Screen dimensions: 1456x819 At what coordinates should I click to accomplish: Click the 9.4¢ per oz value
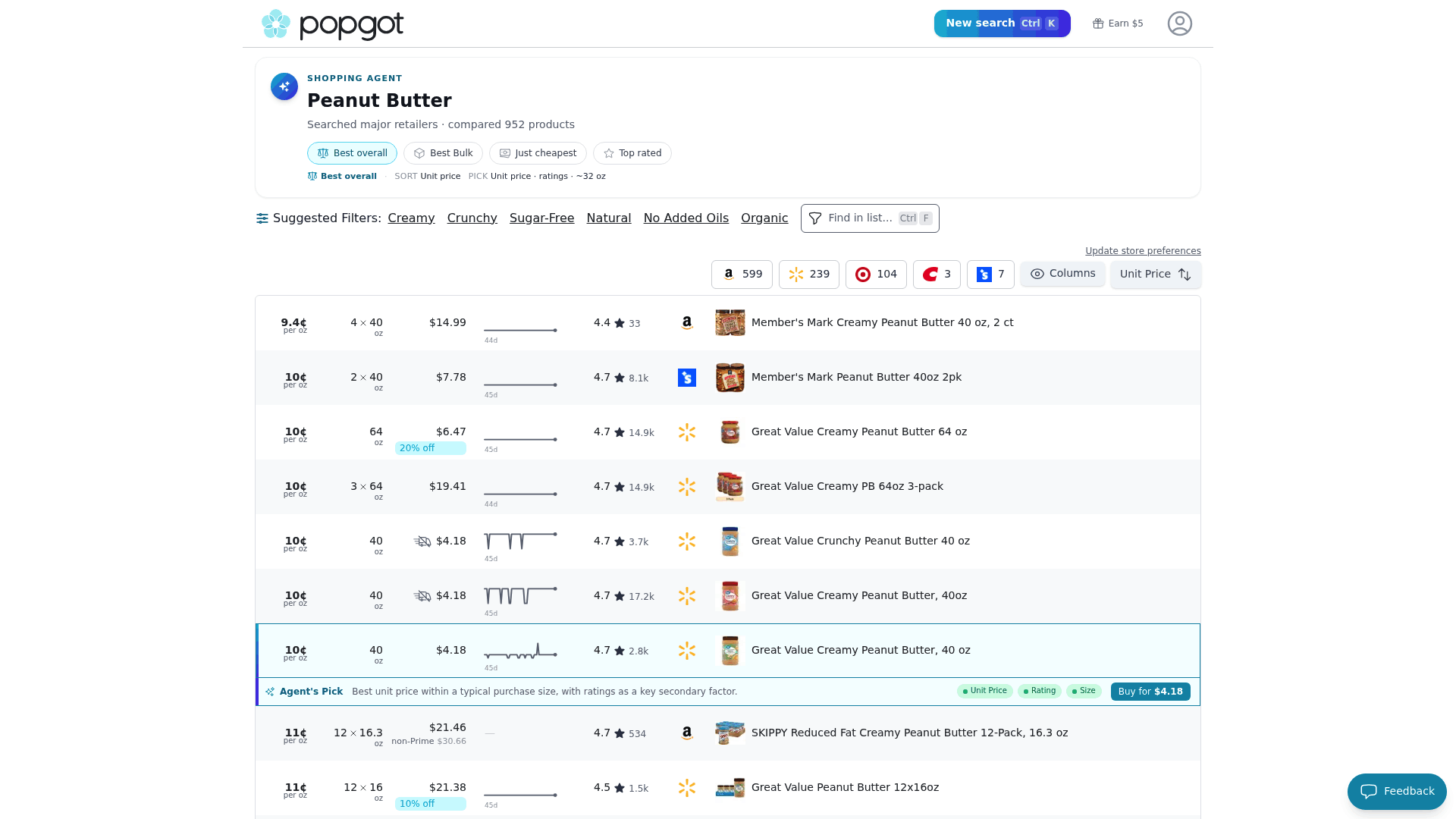pyautogui.click(x=294, y=325)
